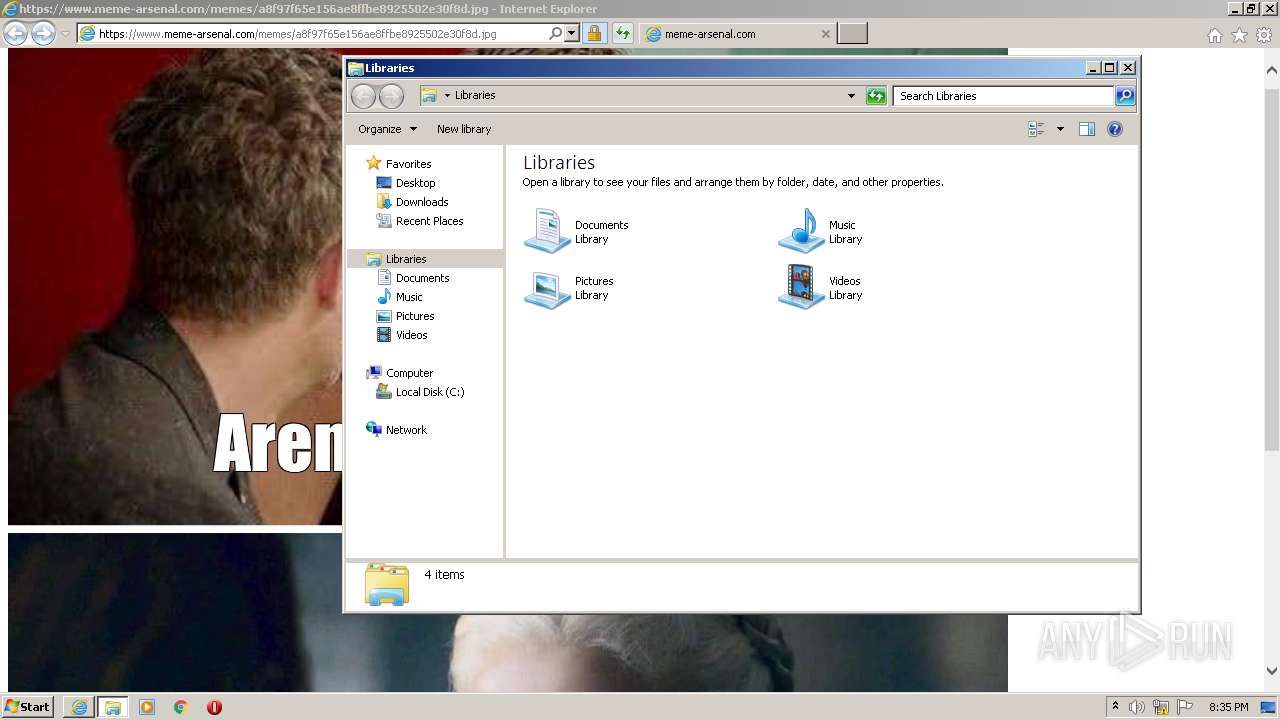Screen dimensions: 1280x720
Task: Click IE scrollbar down arrow
Action: [1272, 671]
